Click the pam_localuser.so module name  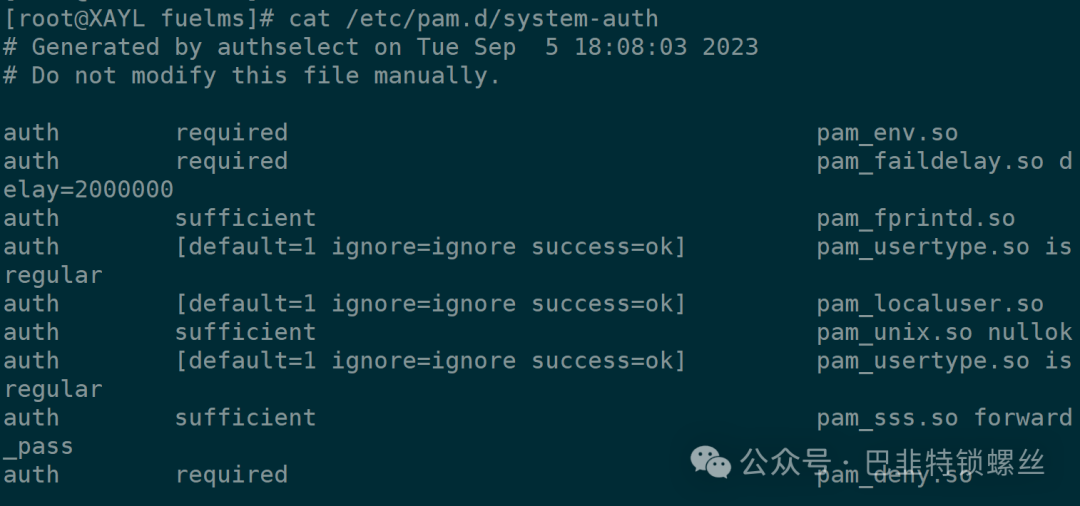click(930, 304)
